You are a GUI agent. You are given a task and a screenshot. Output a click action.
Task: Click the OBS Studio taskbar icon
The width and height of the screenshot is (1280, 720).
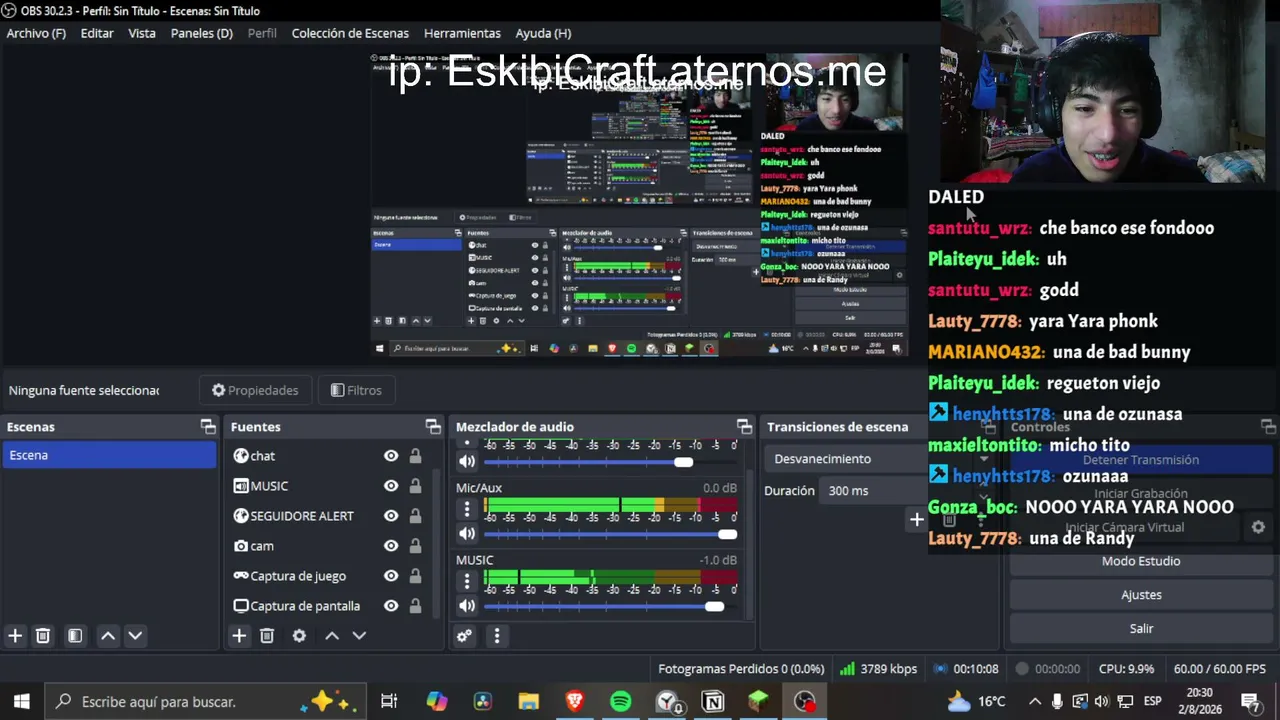click(805, 702)
